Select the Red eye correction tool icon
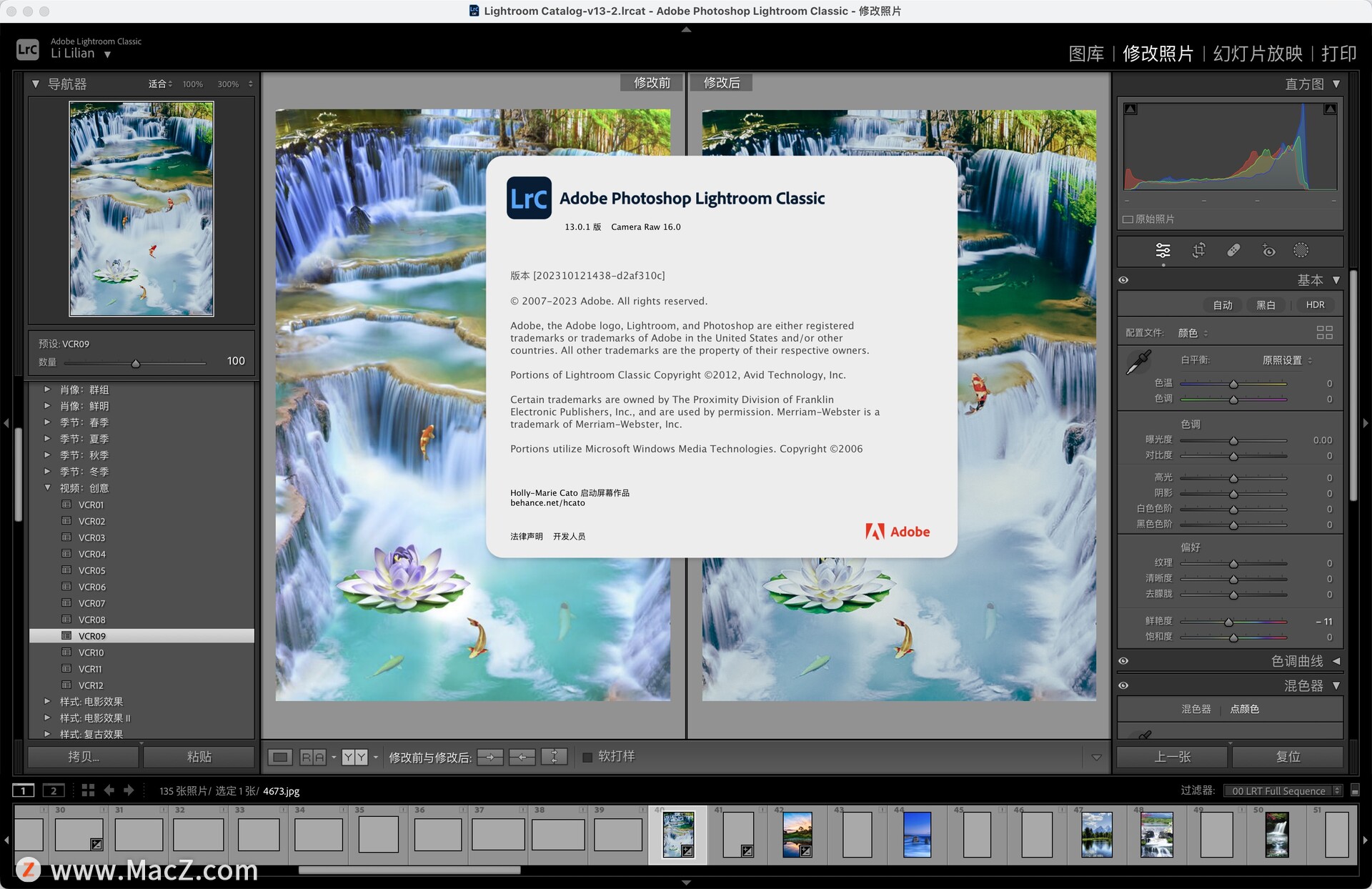This screenshot has height=889, width=1372. [x=1268, y=250]
